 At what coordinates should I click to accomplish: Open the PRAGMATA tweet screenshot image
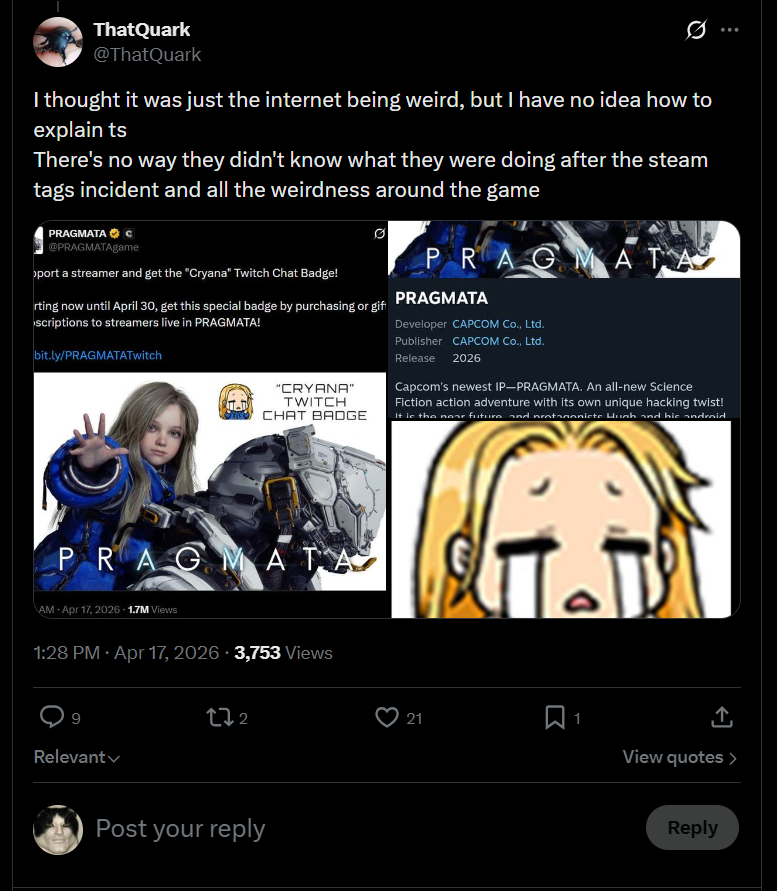tap(210, 418)
